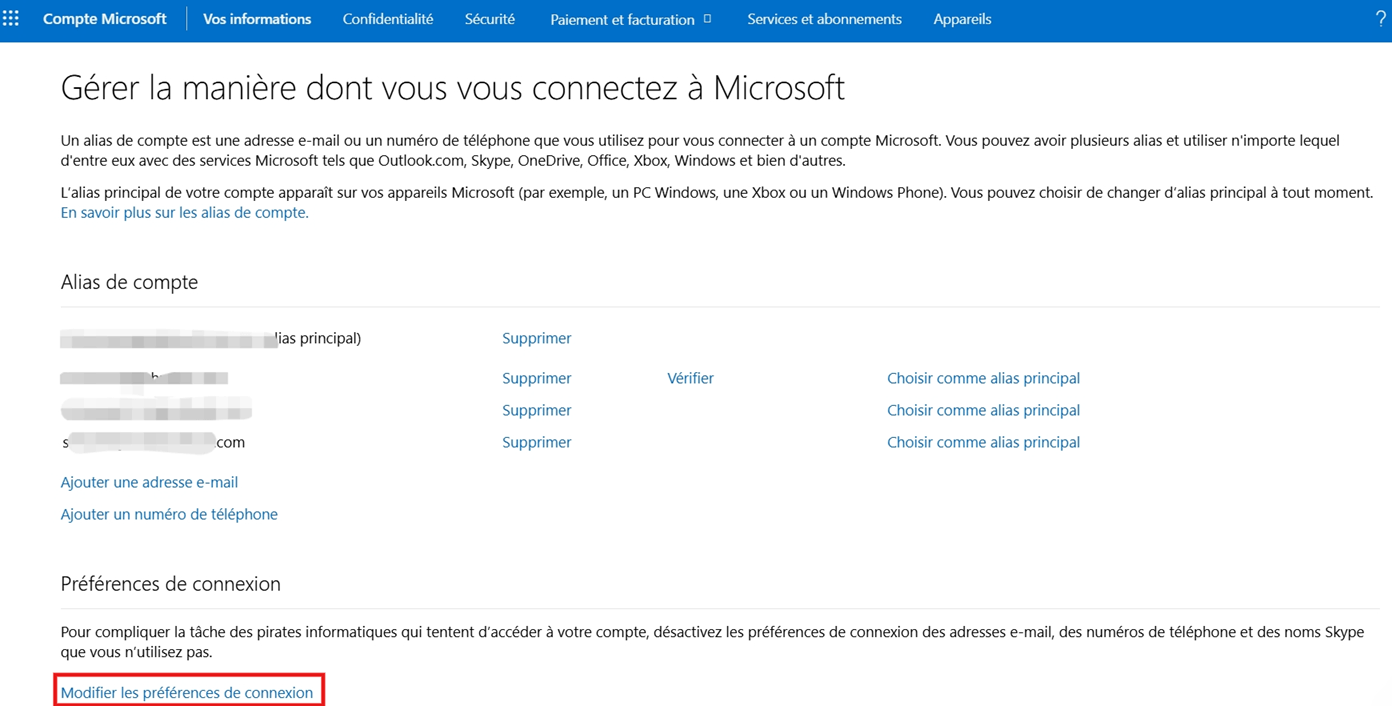Open Services et abonnements menu item

(x=824, y=19)
